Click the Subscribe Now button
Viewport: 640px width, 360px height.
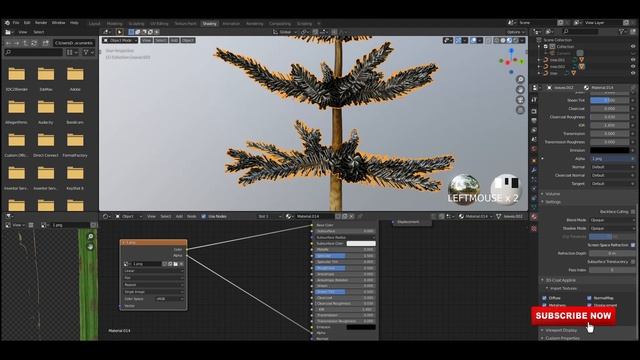(573, 316)
